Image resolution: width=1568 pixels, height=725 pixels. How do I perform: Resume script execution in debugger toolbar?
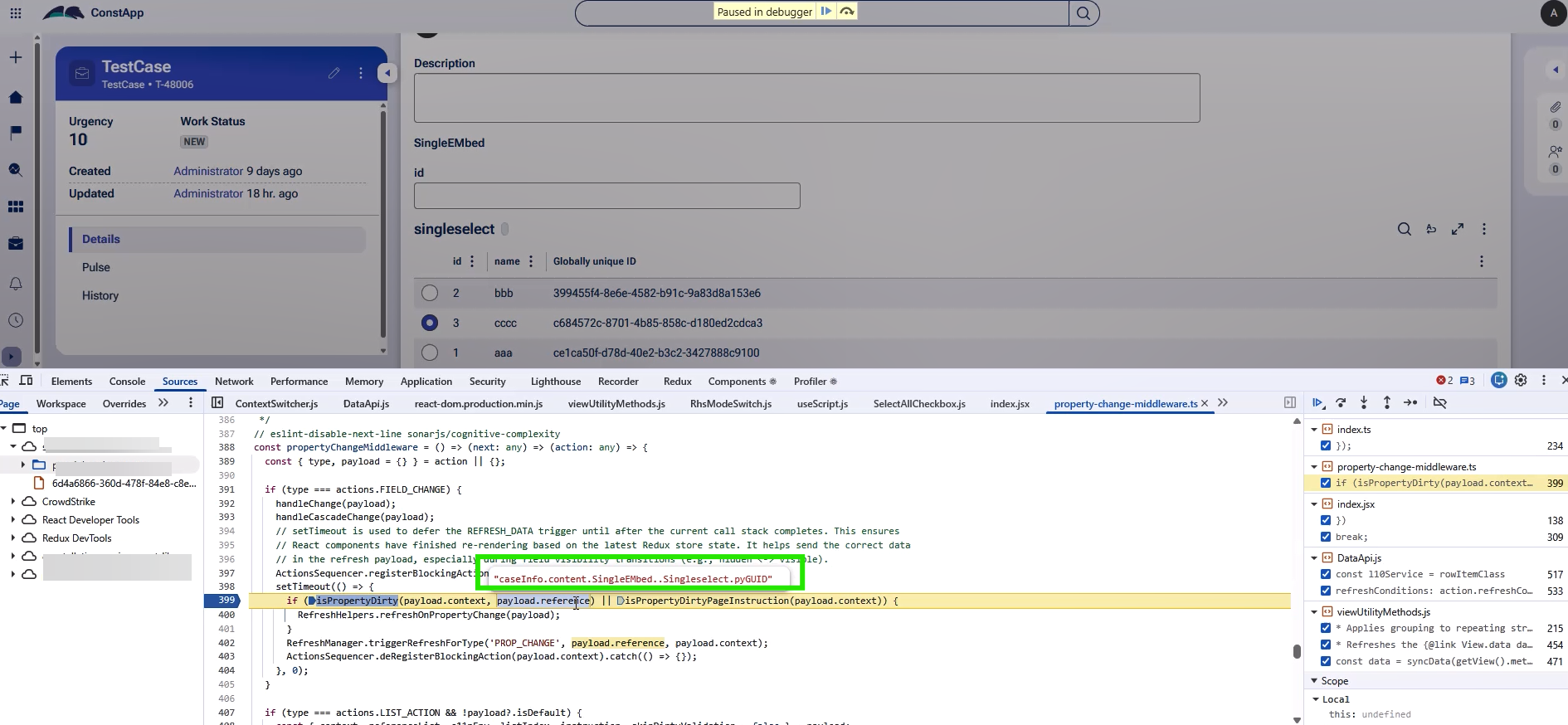click(1317, 402)
